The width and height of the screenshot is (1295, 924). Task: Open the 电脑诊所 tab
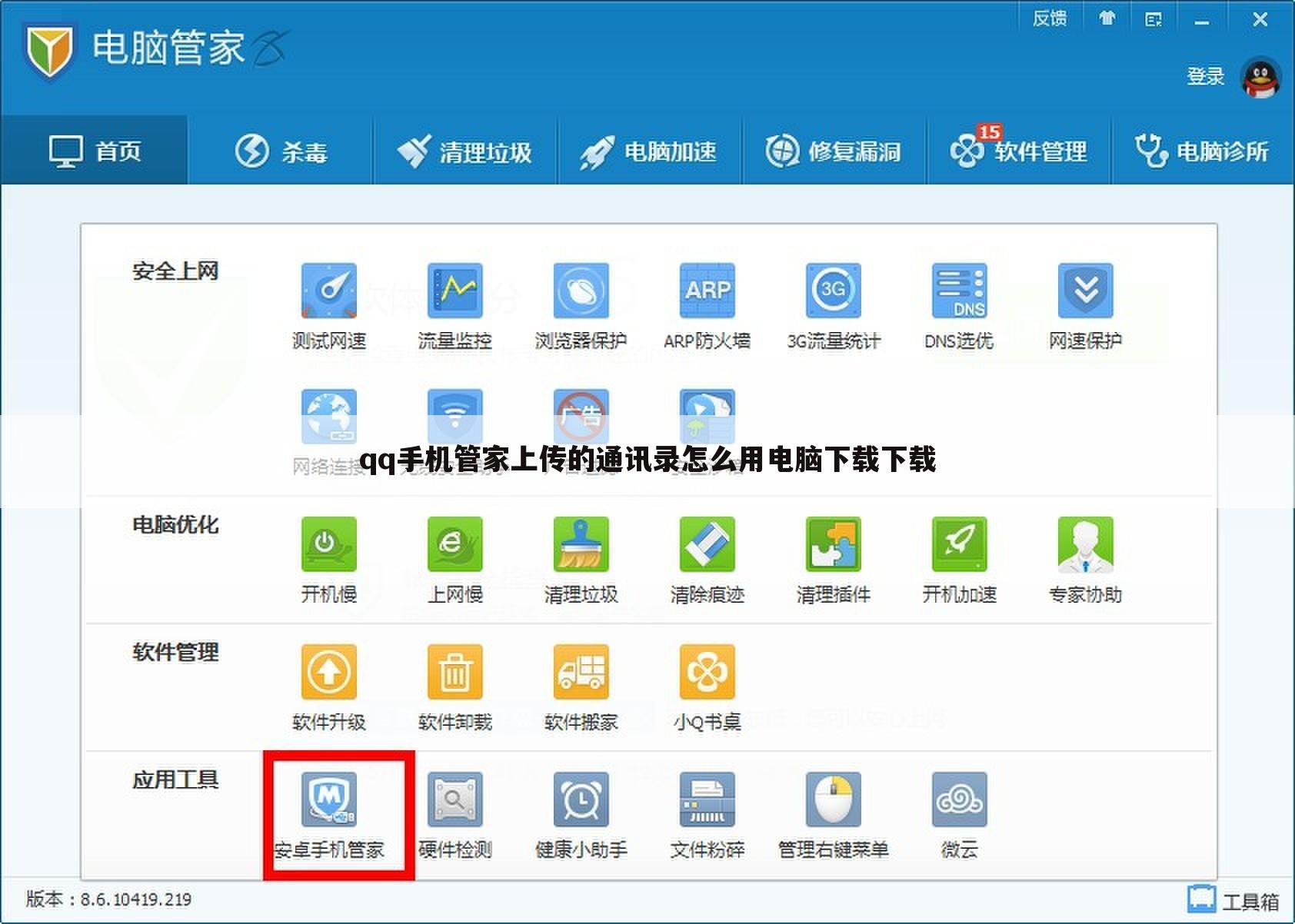[1203, 151]
